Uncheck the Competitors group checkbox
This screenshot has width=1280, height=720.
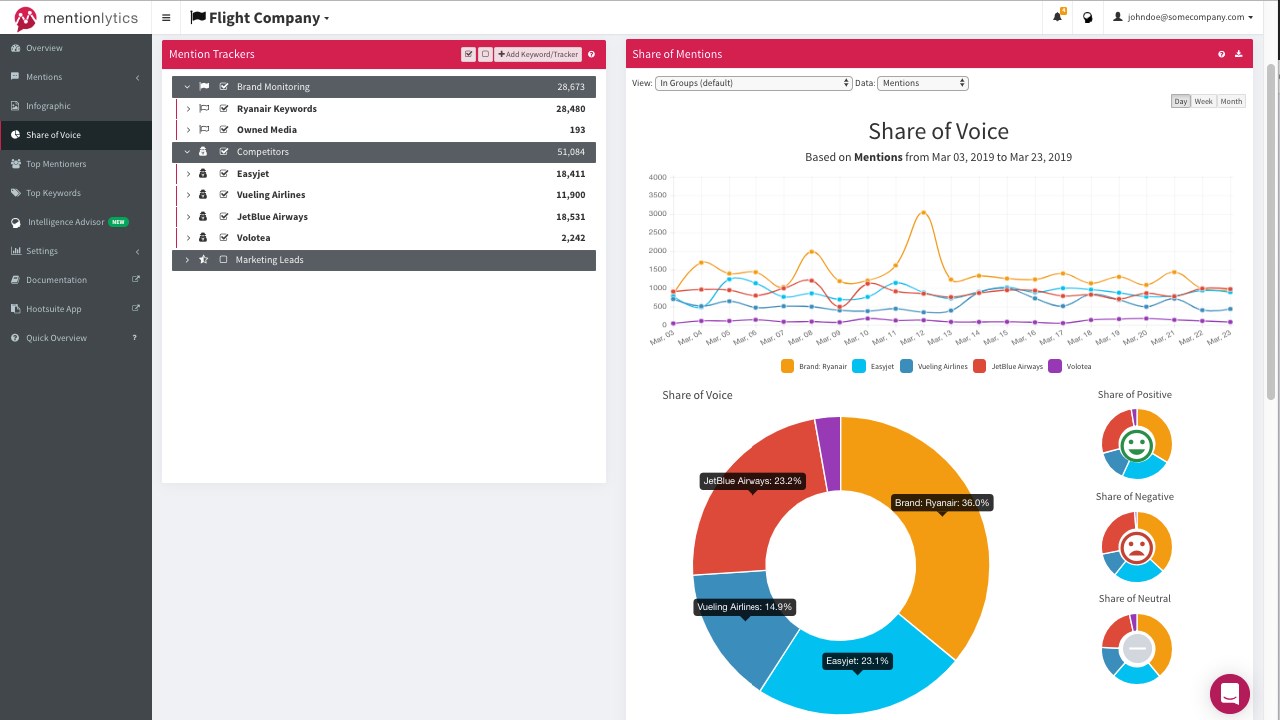pyautogui.click(x=224, y=152)
